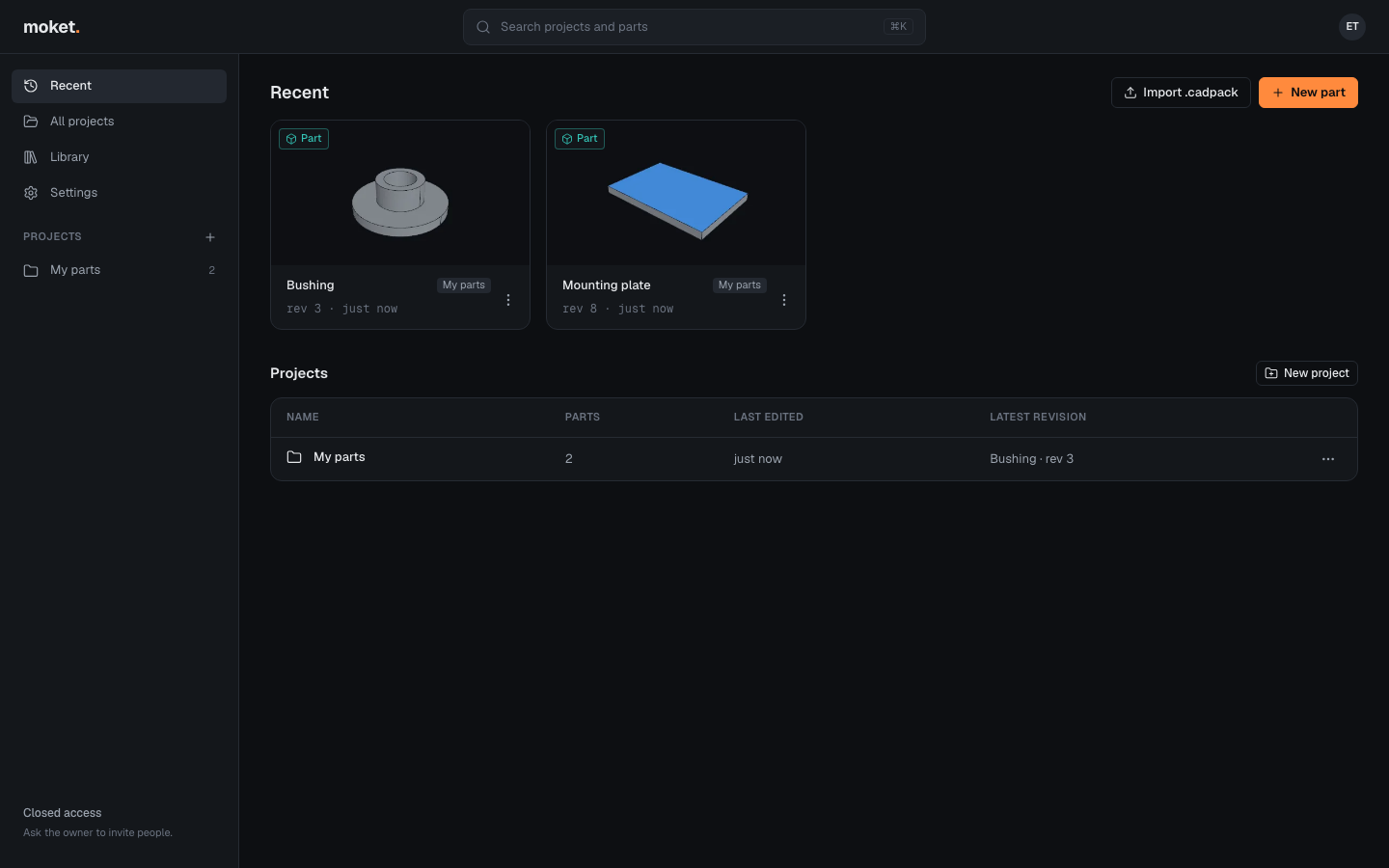Screen dimensions: 1389x868
Task: Select the Recent sidebar item
Action: coord(120,86)
